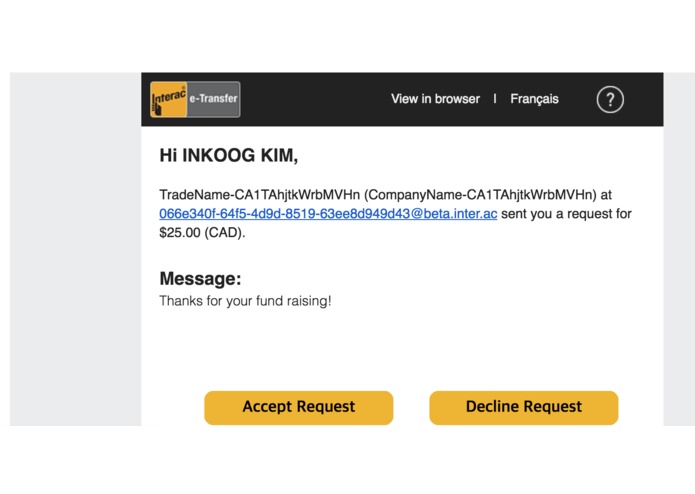Click the empty black header bar area
This screenshot has height=494, width=695.
coord(315,99)
